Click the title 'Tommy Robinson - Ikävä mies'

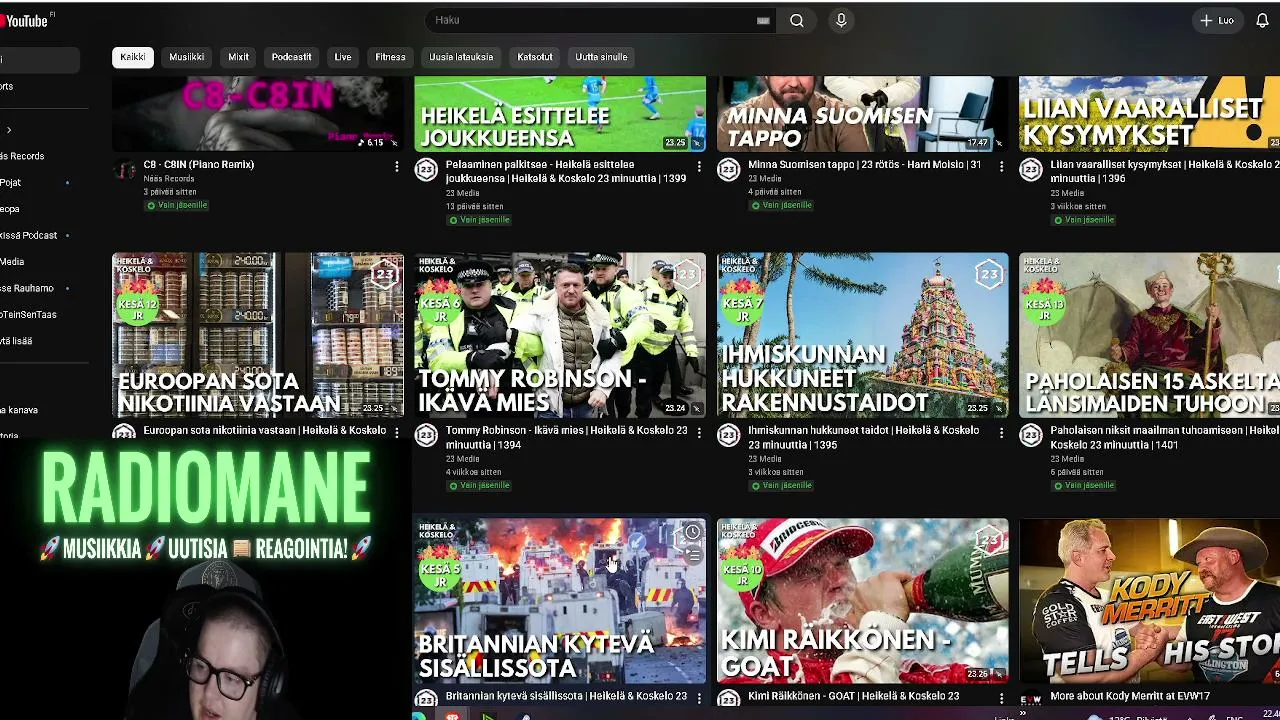pos(566,437)
